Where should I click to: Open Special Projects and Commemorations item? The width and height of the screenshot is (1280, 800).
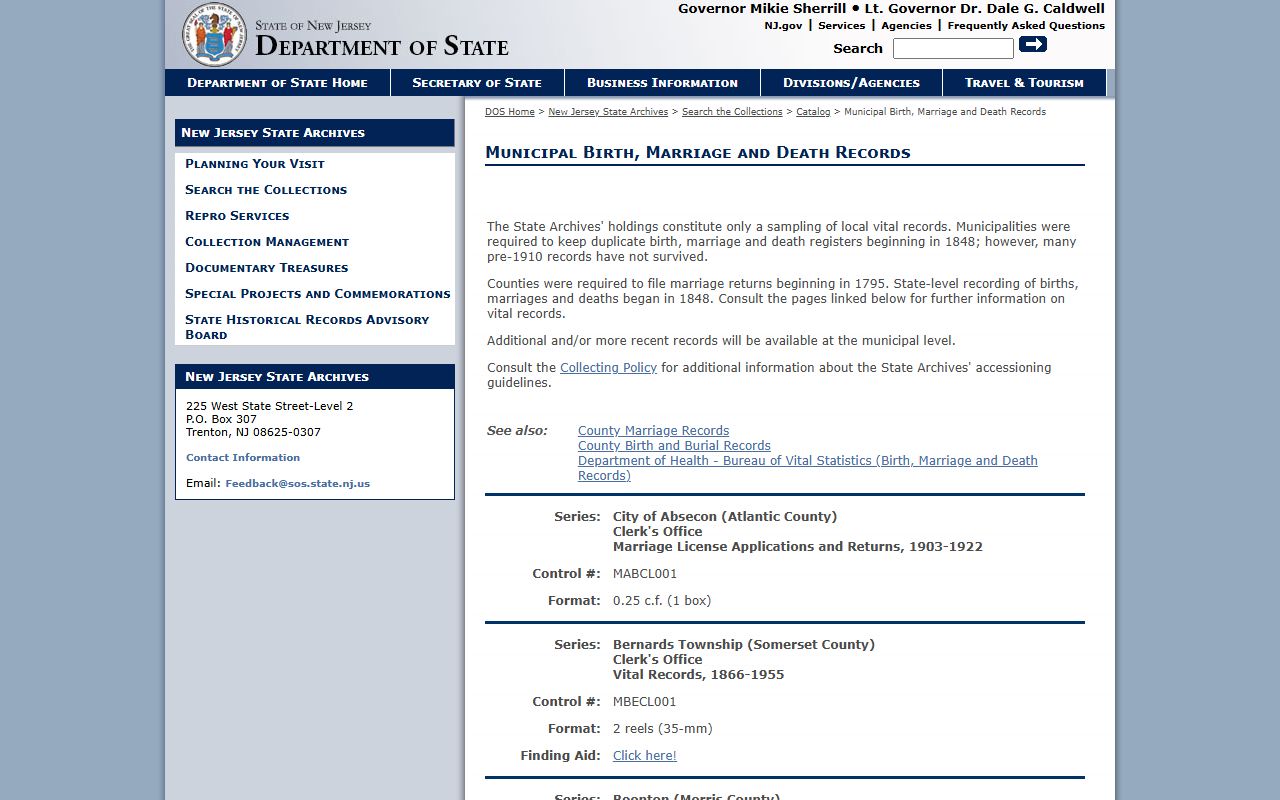pyautogui.click(x=318, y=294)
